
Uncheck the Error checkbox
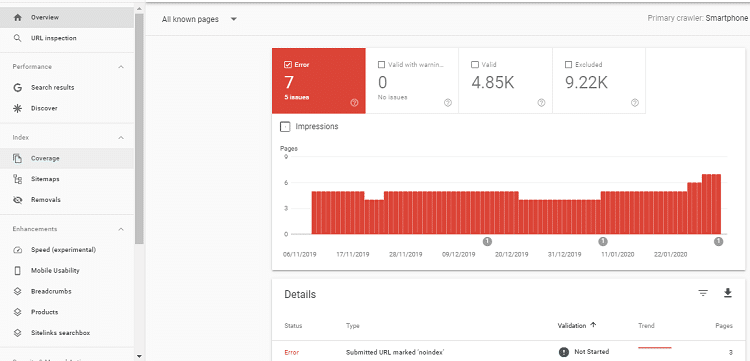[288, 65]
